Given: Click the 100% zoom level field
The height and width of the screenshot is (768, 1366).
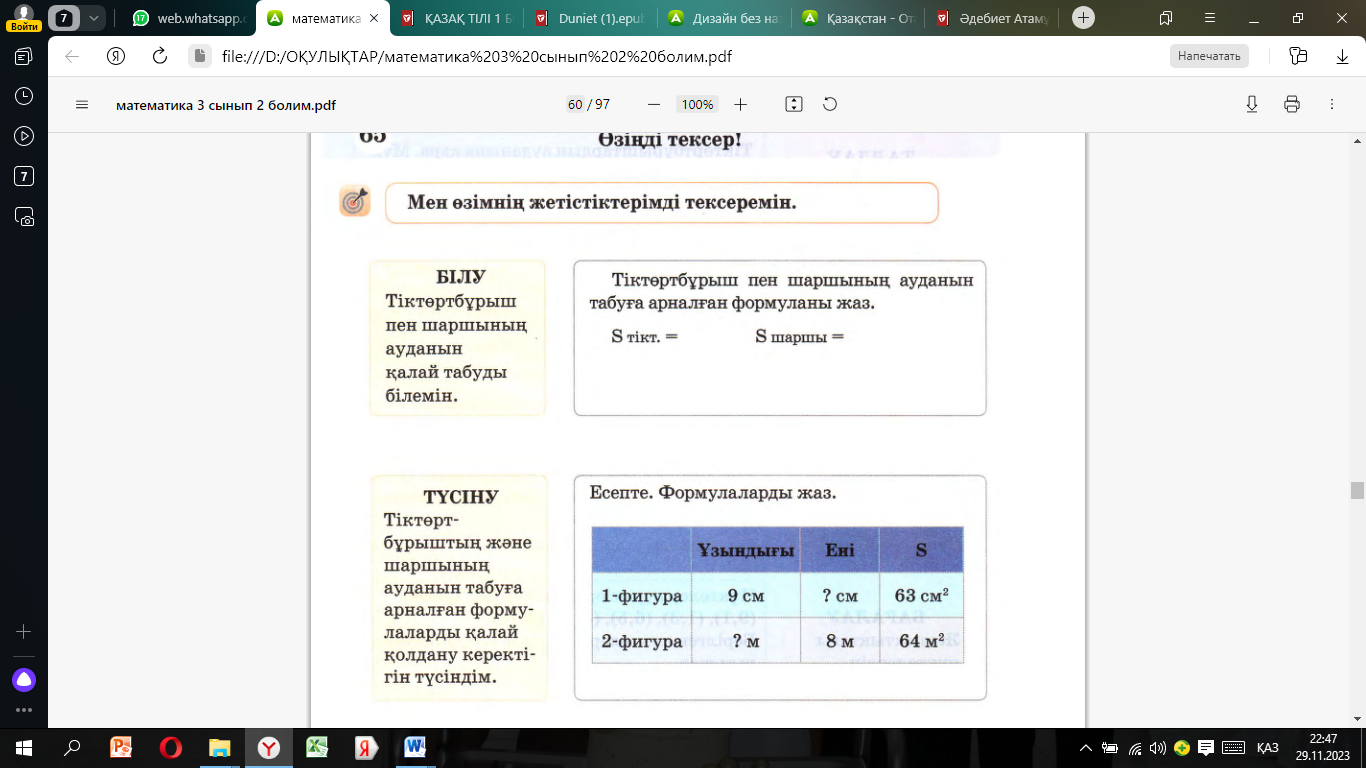Looking at the screenshot, I should [697, 104].
